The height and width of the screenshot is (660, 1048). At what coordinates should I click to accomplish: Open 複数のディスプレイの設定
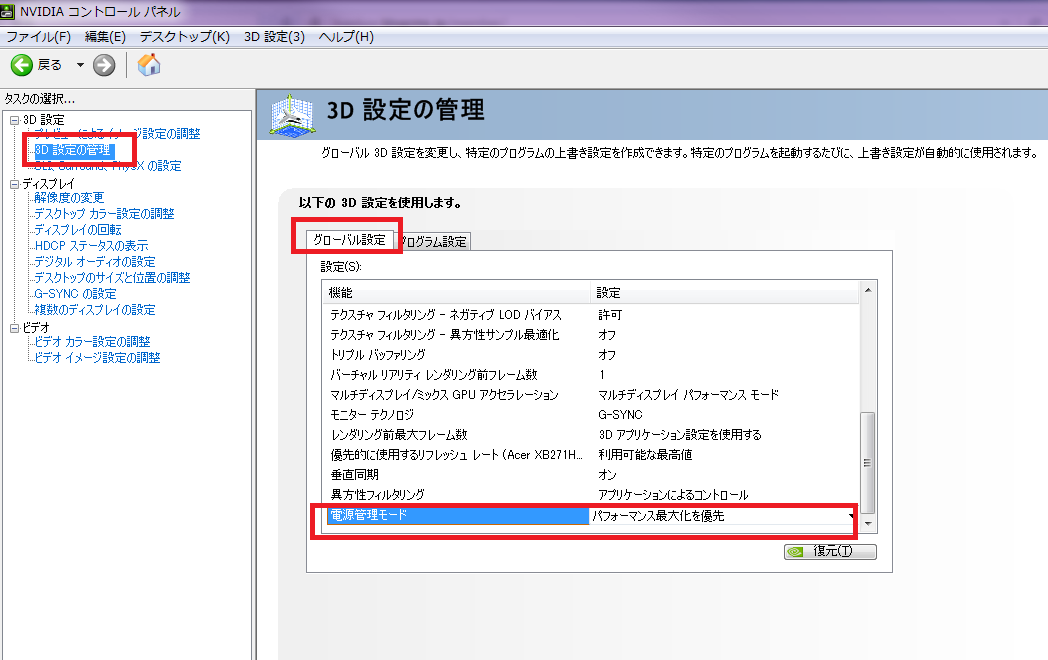[x=95, y=310]
